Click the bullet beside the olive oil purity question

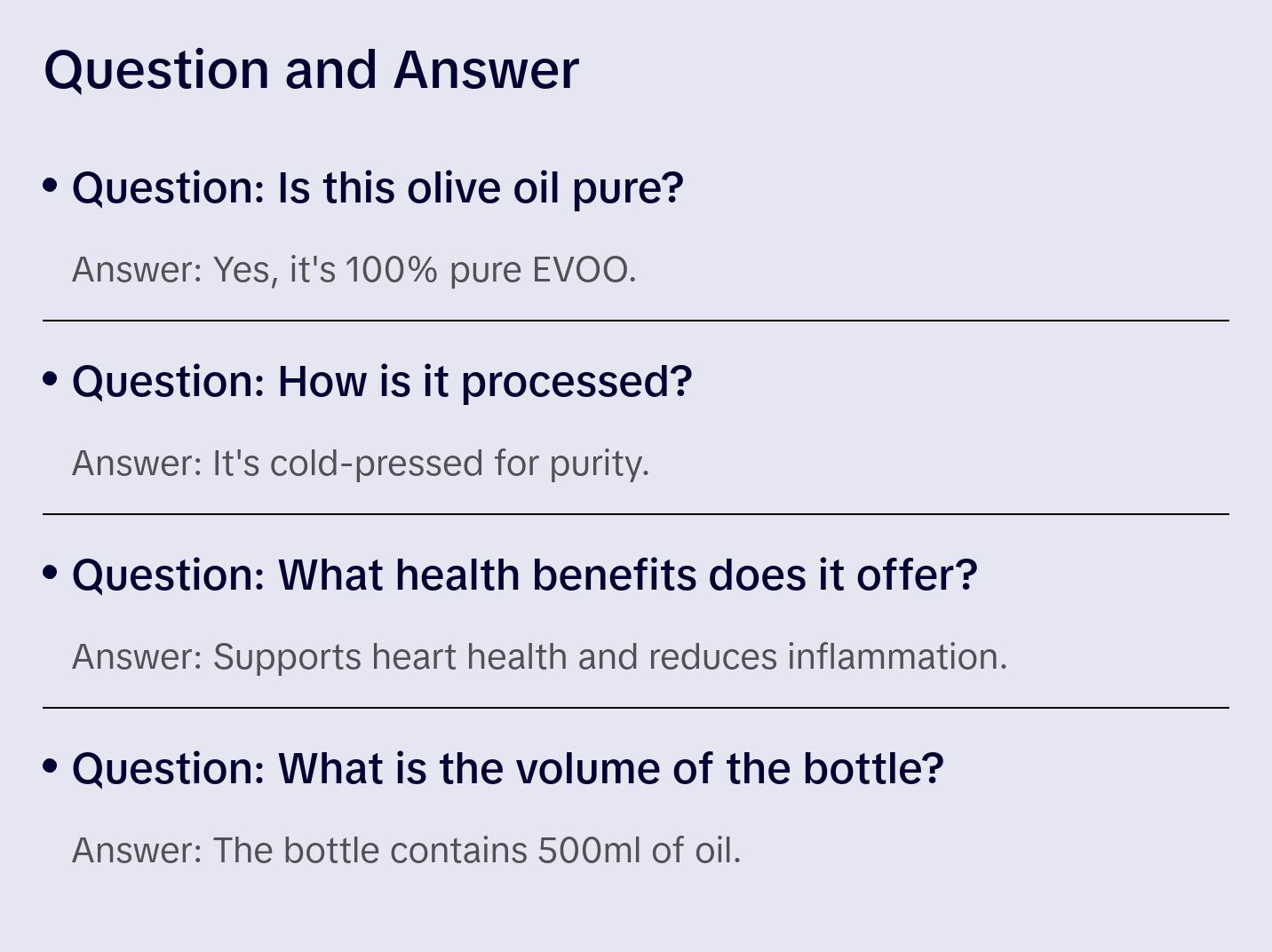tap(51, 186)
